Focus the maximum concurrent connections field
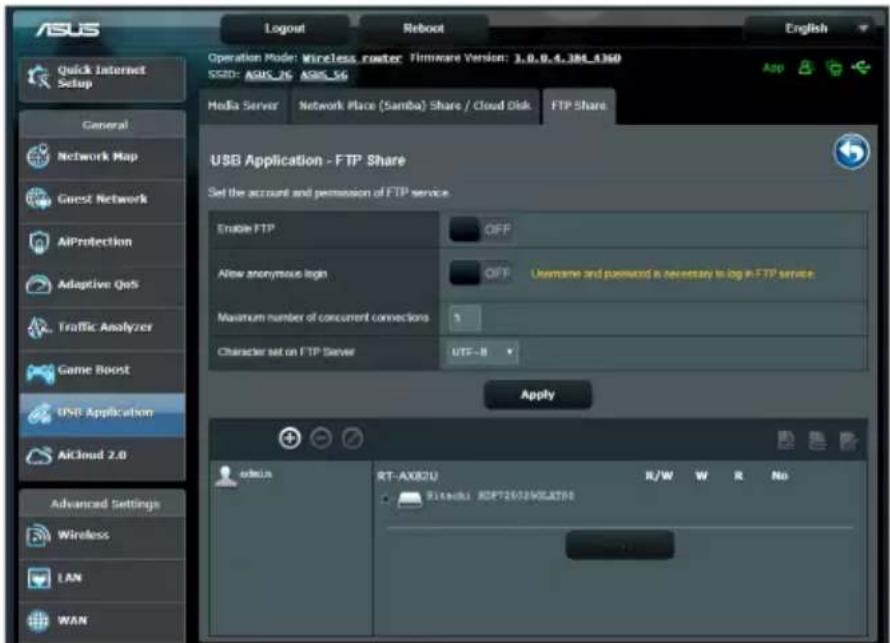 pos(465,318)
